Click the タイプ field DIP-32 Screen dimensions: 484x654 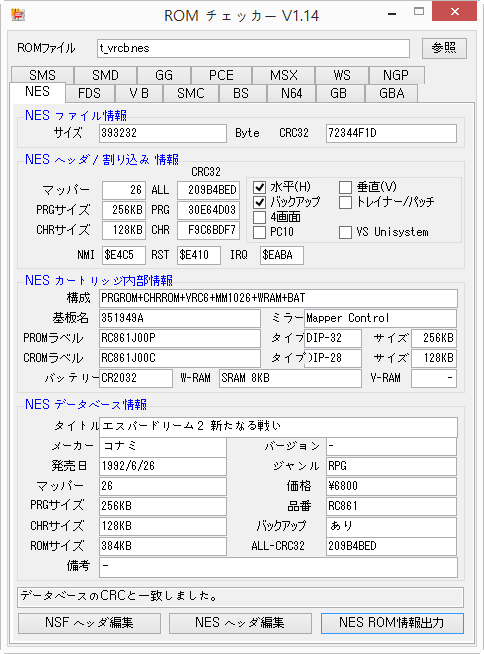click(333, 338)
